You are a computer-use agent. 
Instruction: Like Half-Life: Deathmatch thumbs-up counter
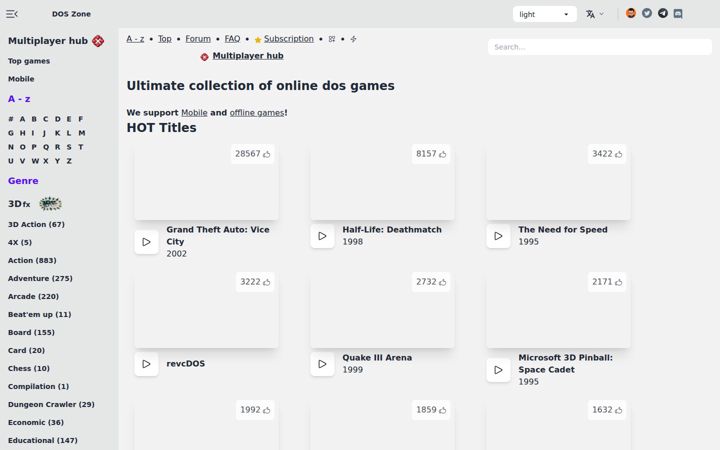[x=431, y=154]
